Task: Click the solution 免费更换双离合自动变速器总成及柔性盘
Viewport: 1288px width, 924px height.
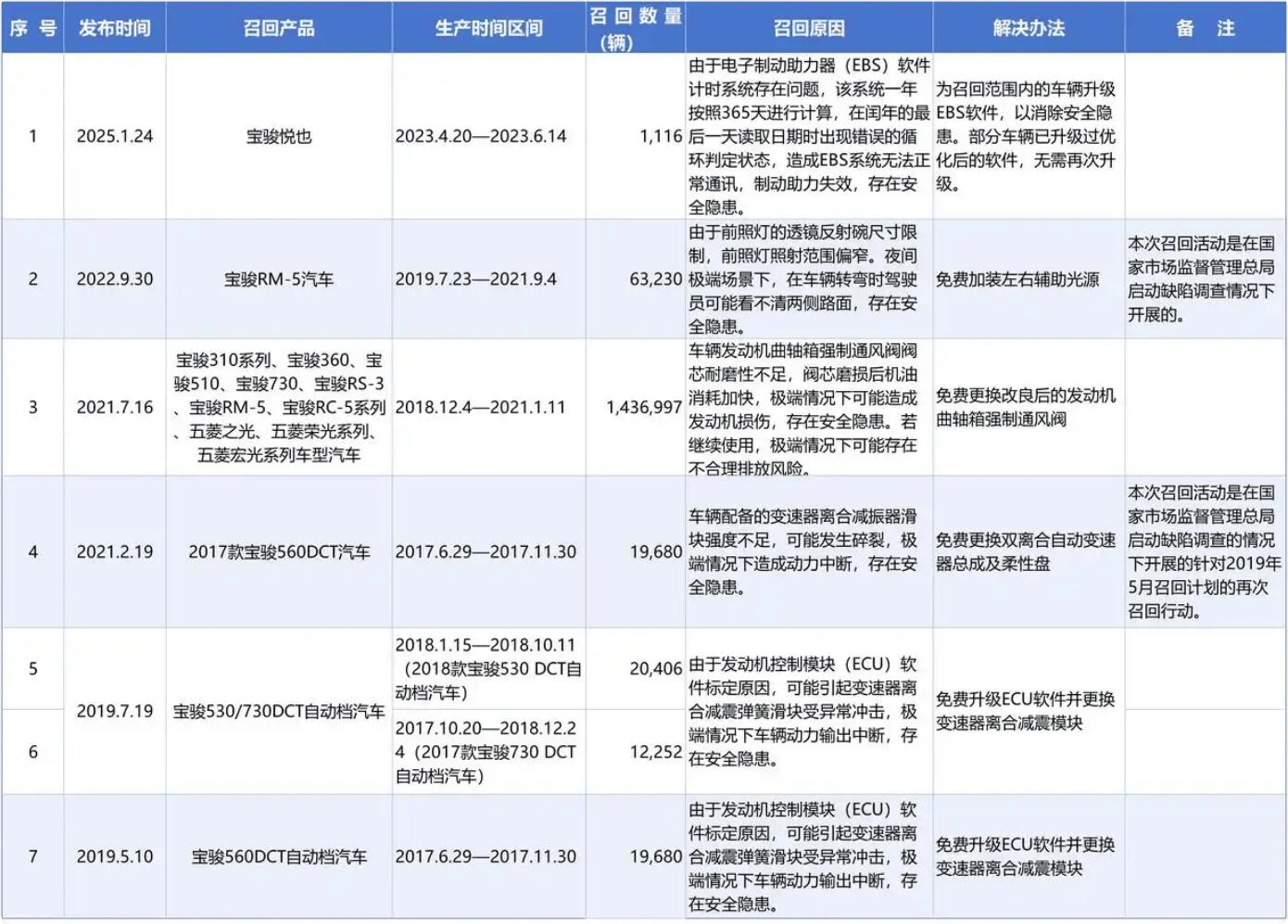Action: tap(1029, 551)
